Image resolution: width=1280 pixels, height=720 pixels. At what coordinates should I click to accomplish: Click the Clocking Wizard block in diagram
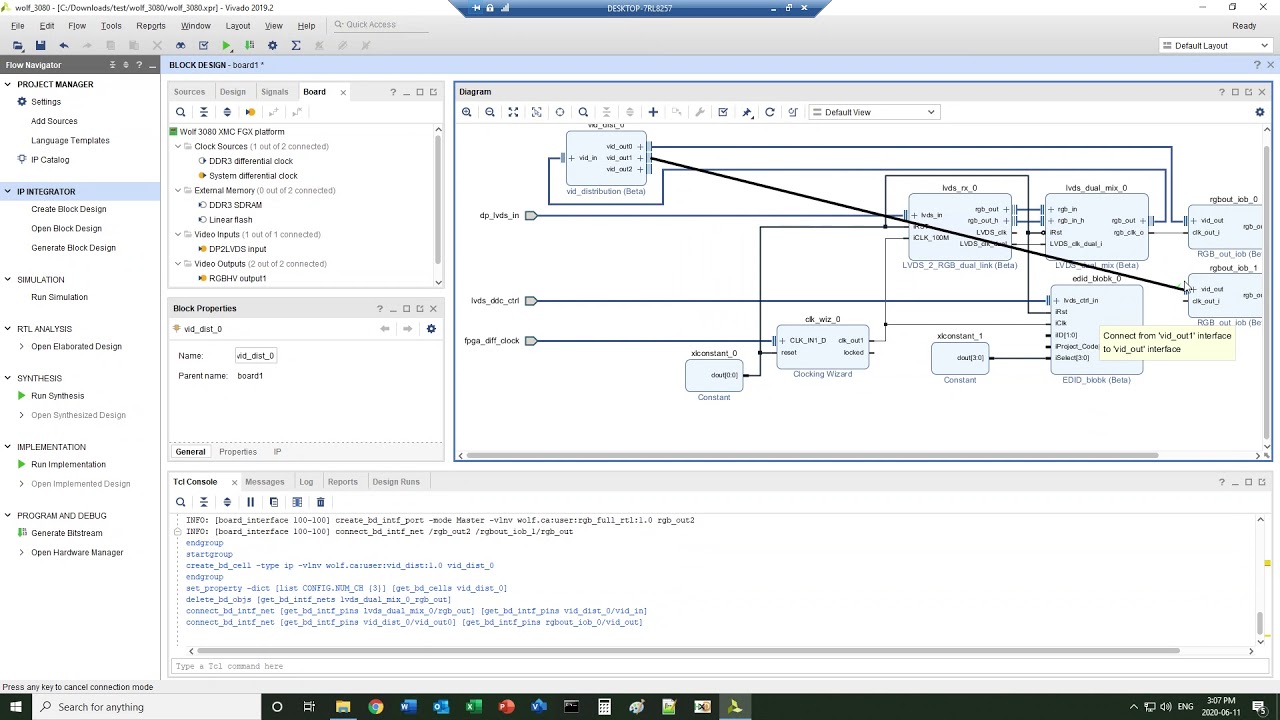[x=822, y=347]
